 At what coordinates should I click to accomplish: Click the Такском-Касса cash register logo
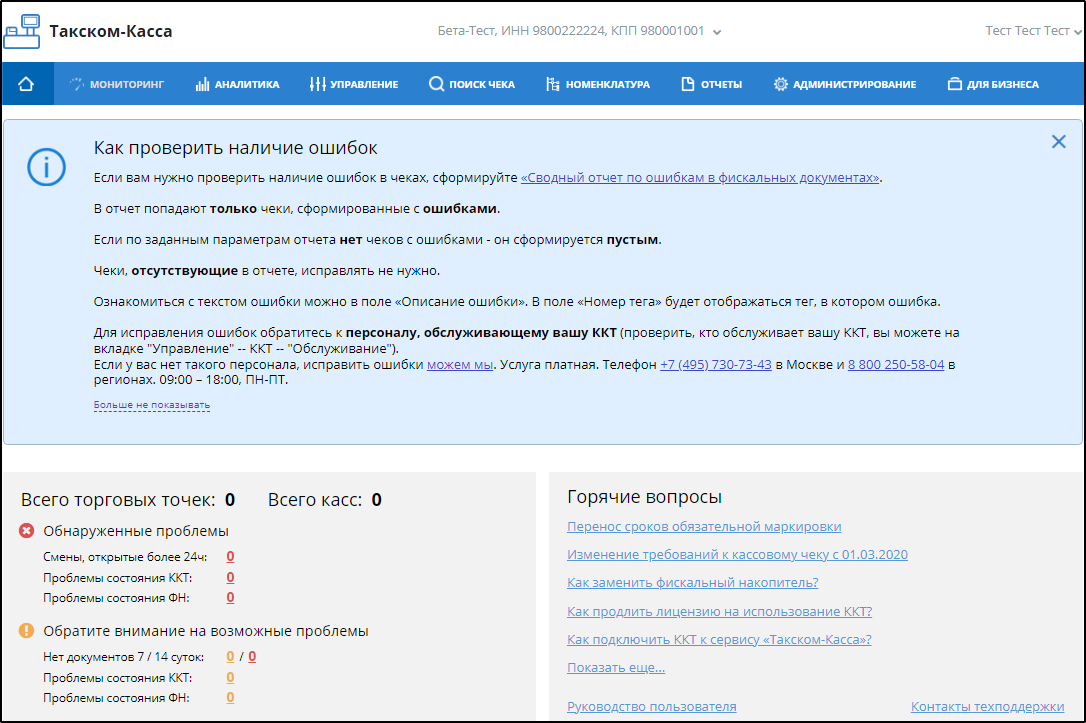click(22, 32)
